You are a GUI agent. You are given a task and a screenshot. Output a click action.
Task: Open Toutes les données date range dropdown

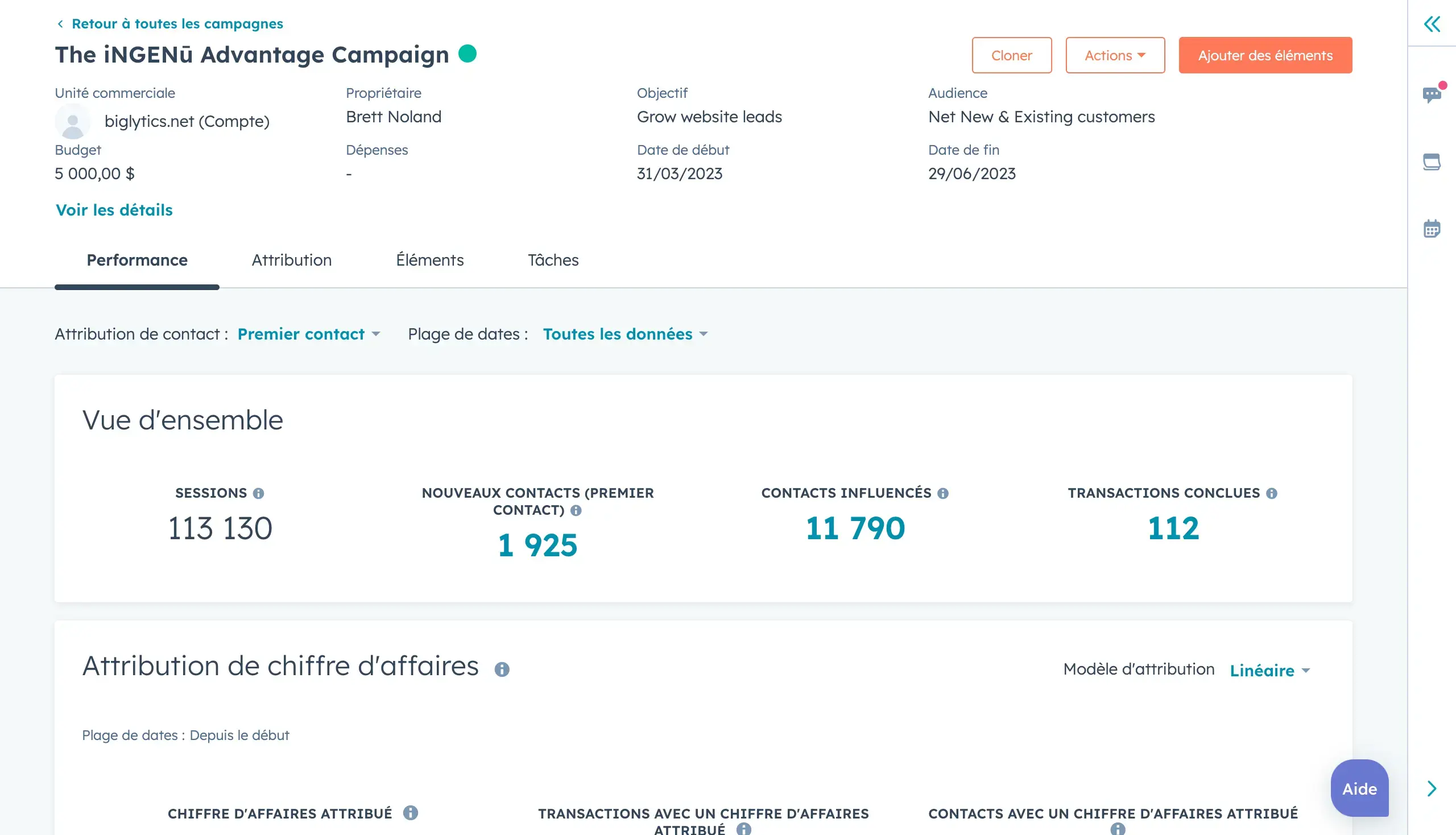(x=625, y=334)
